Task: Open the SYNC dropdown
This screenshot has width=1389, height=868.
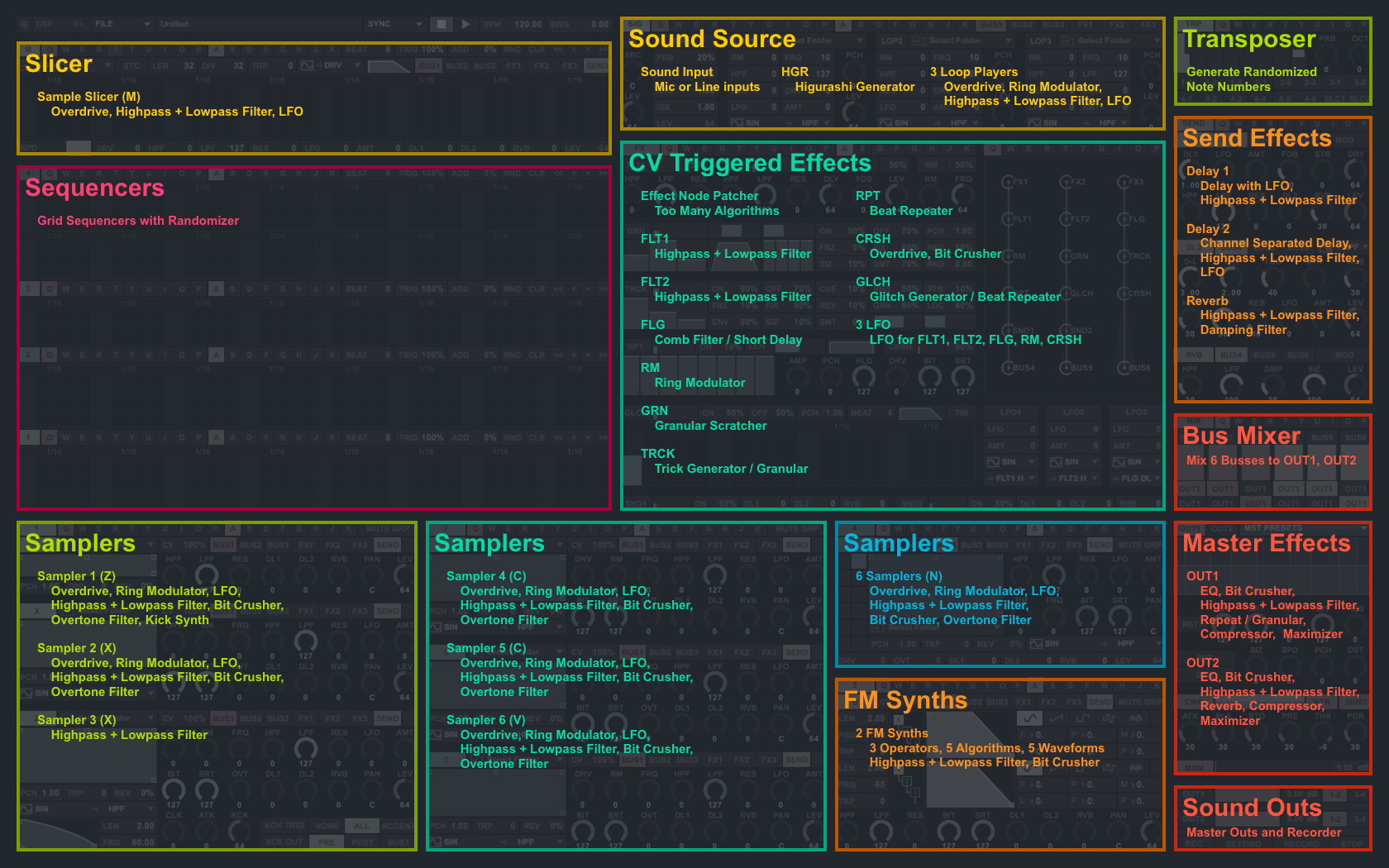Action: pos(395,24)
